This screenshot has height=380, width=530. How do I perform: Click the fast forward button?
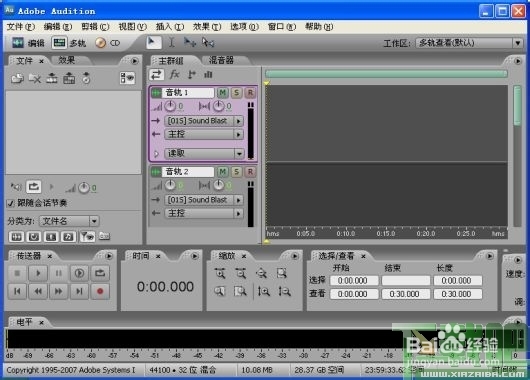click(58, 291)
